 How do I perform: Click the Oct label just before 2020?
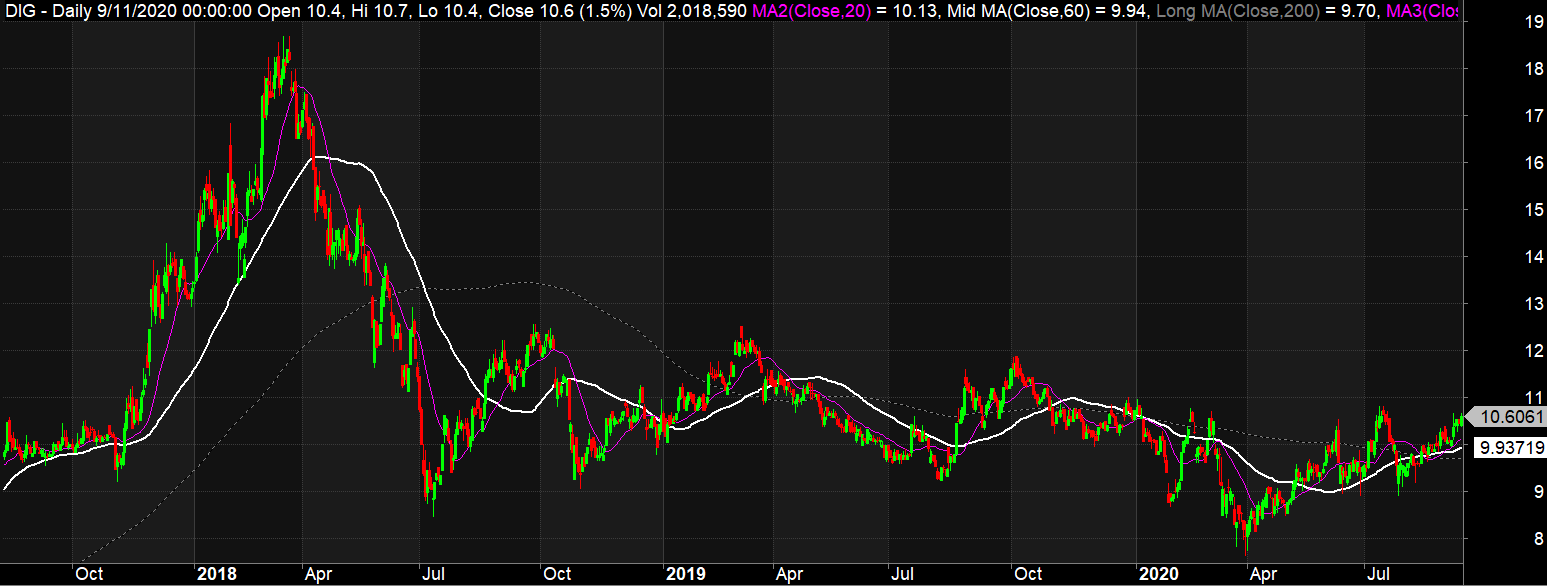click(1027, 574)
